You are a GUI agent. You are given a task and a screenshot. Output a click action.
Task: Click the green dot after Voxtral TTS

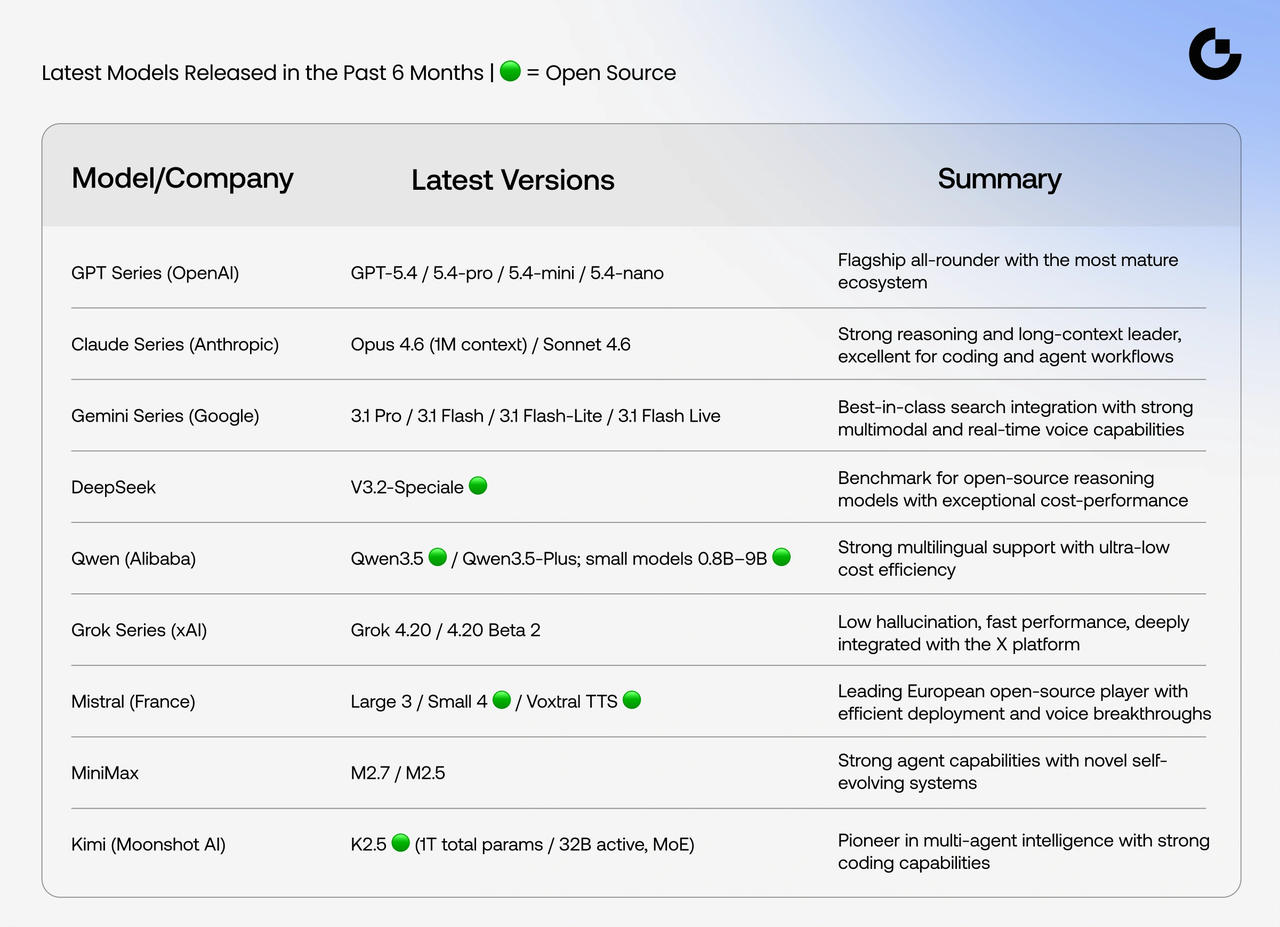click(631, 700)
